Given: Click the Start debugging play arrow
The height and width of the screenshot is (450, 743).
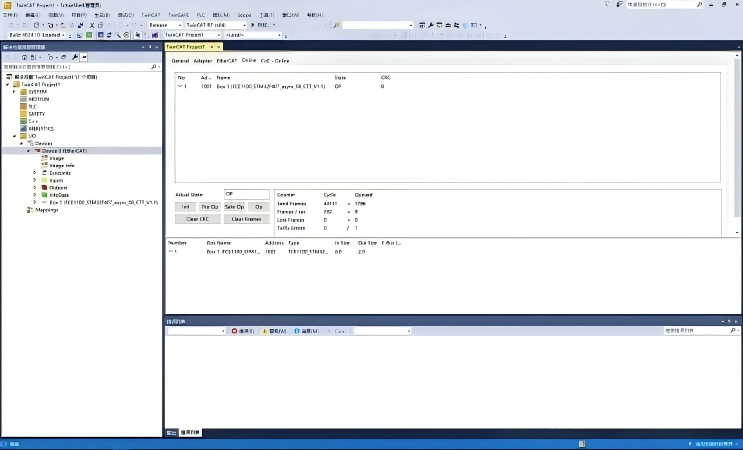Looking at the screenshot, I should (253, 25).
